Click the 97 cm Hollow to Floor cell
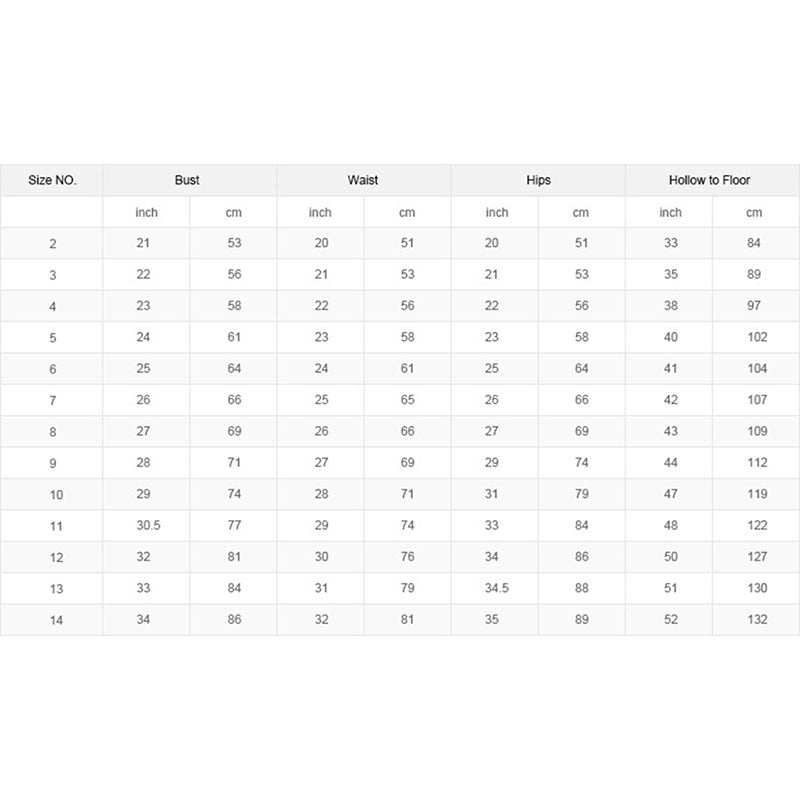Image resolution: width=800 pixels, height=800 pixels. pyautogui.click(x=754, y=305)
